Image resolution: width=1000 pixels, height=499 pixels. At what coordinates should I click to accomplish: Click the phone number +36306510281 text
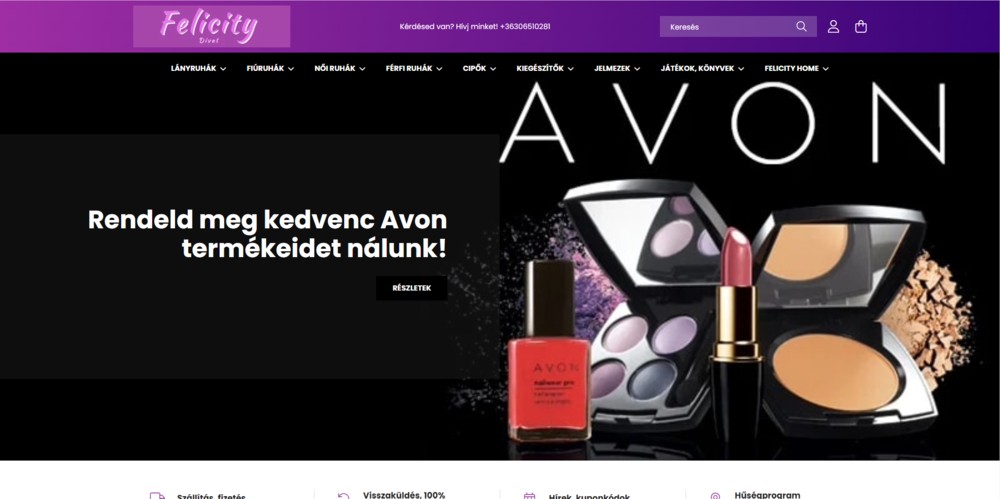(525, 27)
